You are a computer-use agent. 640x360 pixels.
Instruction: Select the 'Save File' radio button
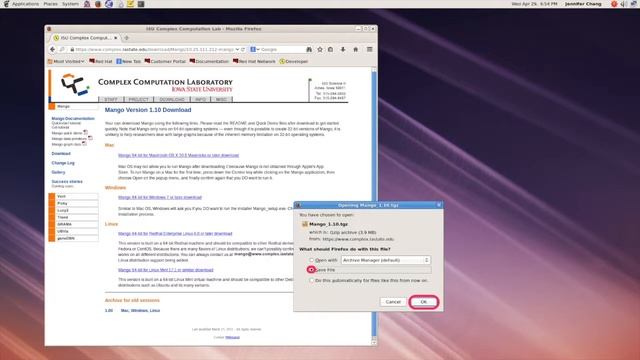311,270
